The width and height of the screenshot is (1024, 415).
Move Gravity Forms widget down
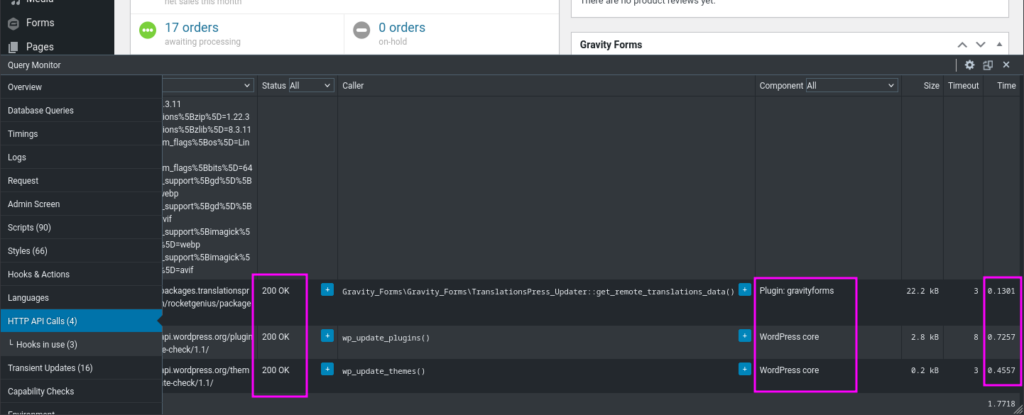coord(980,44)
